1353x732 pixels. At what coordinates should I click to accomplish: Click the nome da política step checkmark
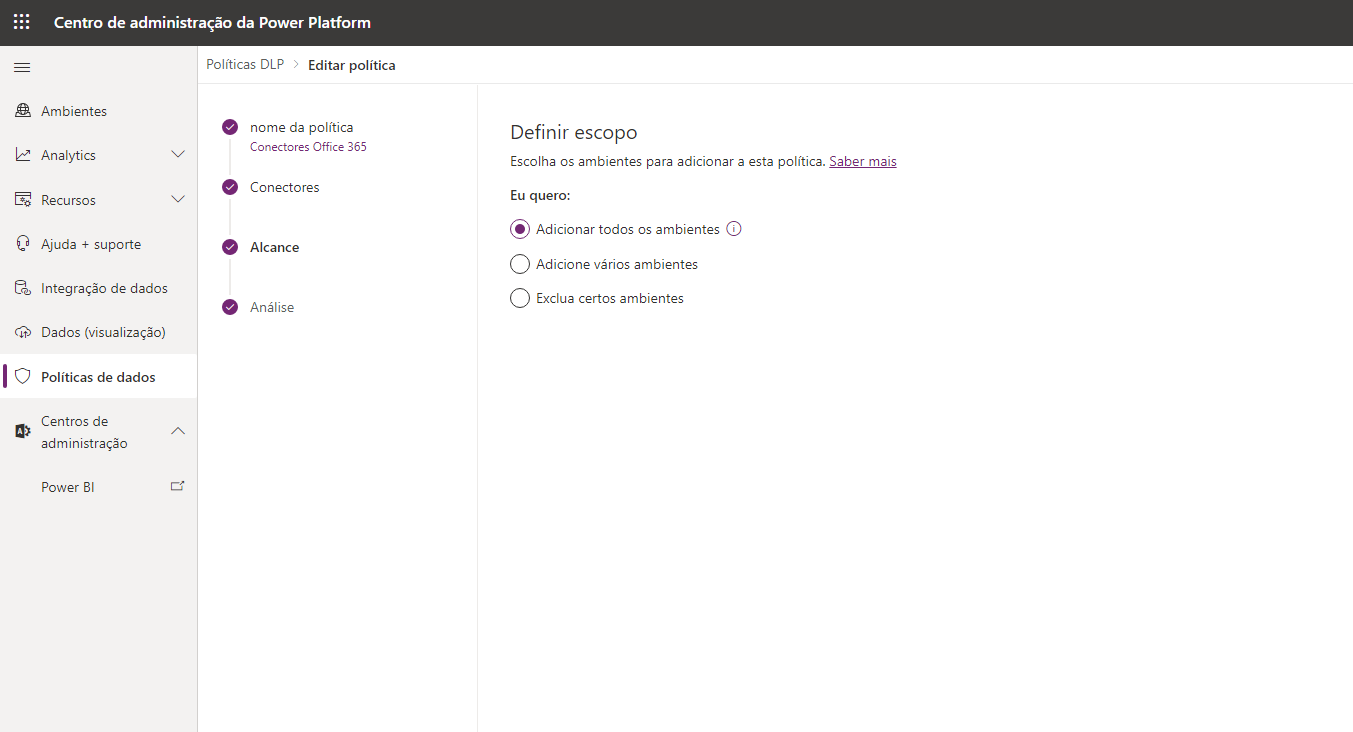point(230,127)
